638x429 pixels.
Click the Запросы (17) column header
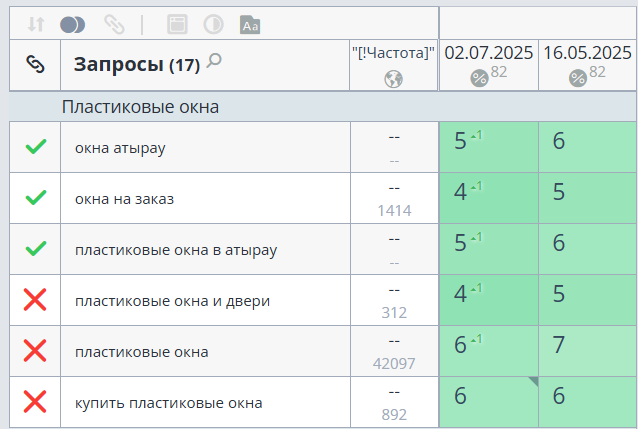[205, 65]
